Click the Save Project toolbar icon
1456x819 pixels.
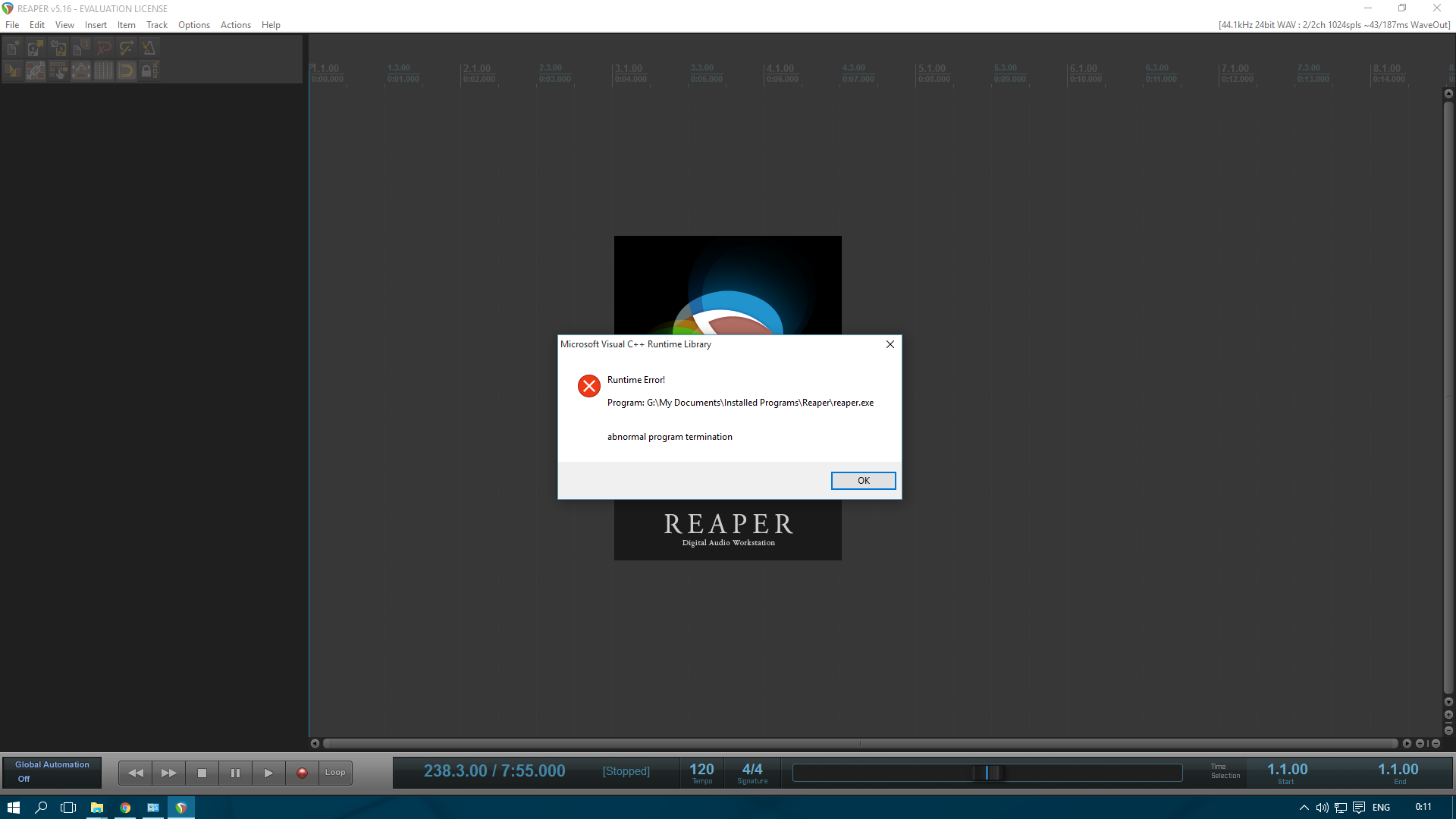tap(58, 49)
